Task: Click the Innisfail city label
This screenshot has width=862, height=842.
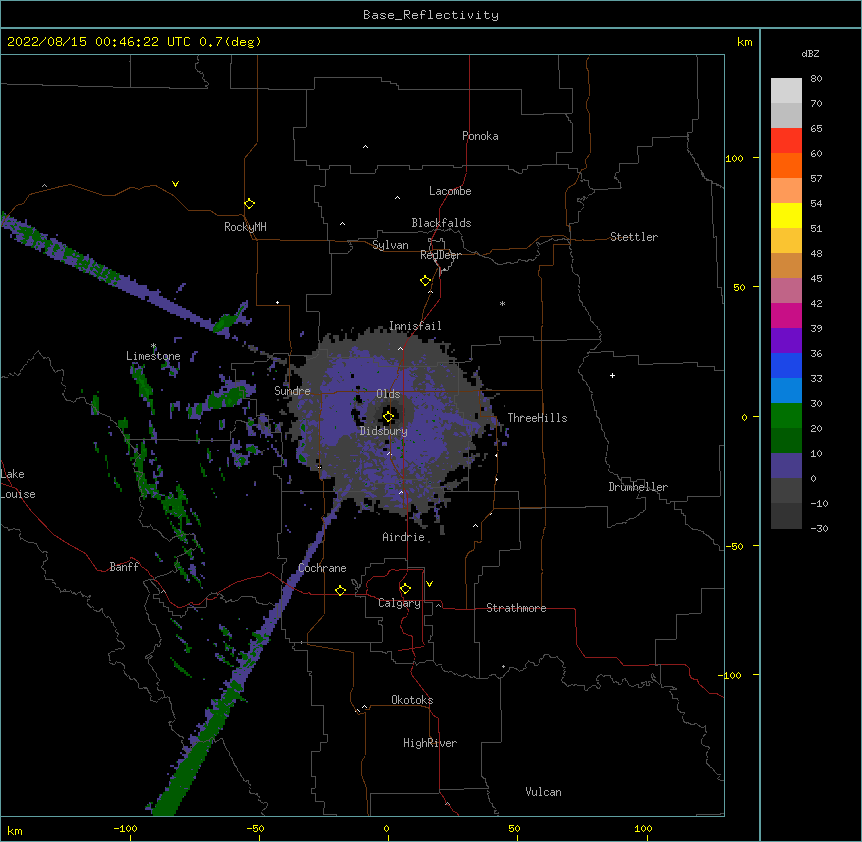Action: (x=415, y=326)
